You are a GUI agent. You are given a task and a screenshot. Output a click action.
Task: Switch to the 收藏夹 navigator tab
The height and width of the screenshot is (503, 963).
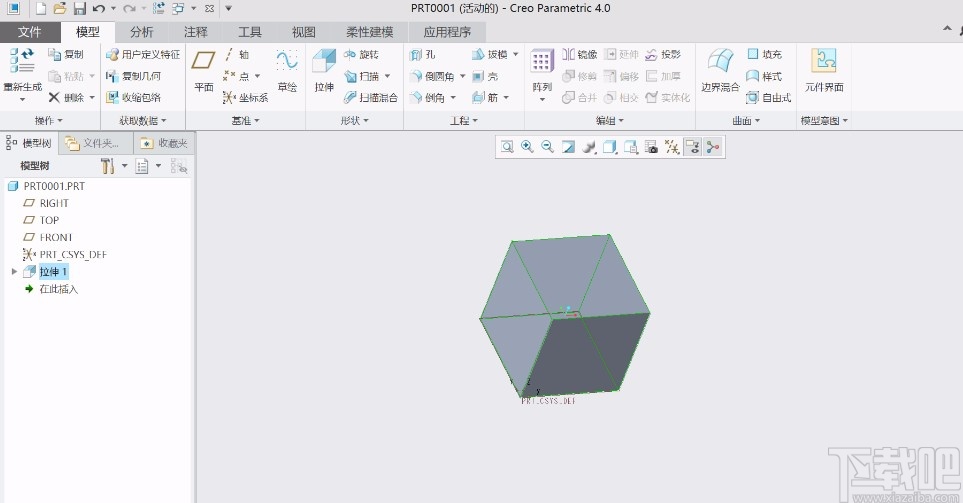click(x=165, y=143)
